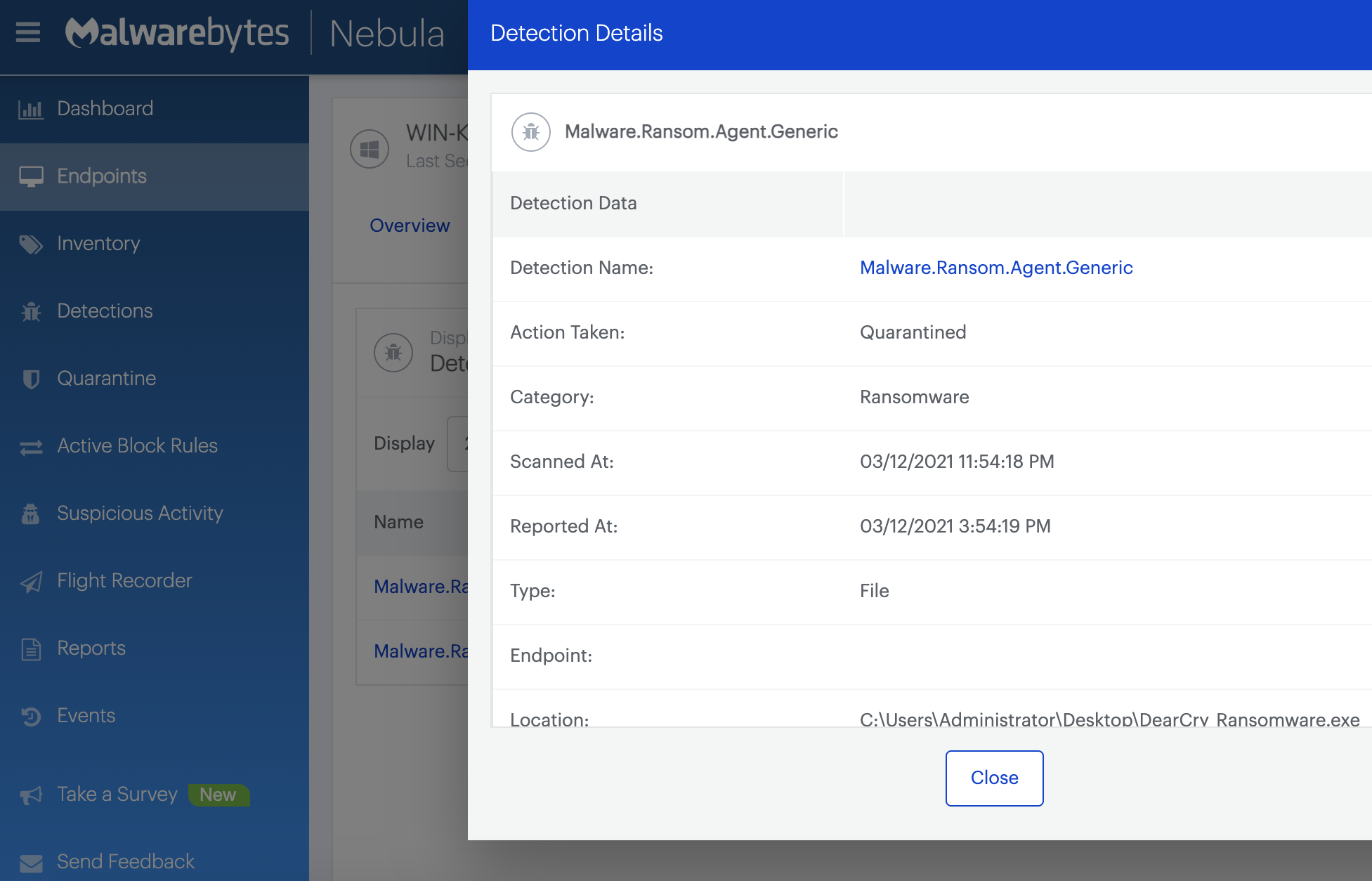The image size is (1372, 881).
Task: Open Quarantine section
Action: point(155,379)
